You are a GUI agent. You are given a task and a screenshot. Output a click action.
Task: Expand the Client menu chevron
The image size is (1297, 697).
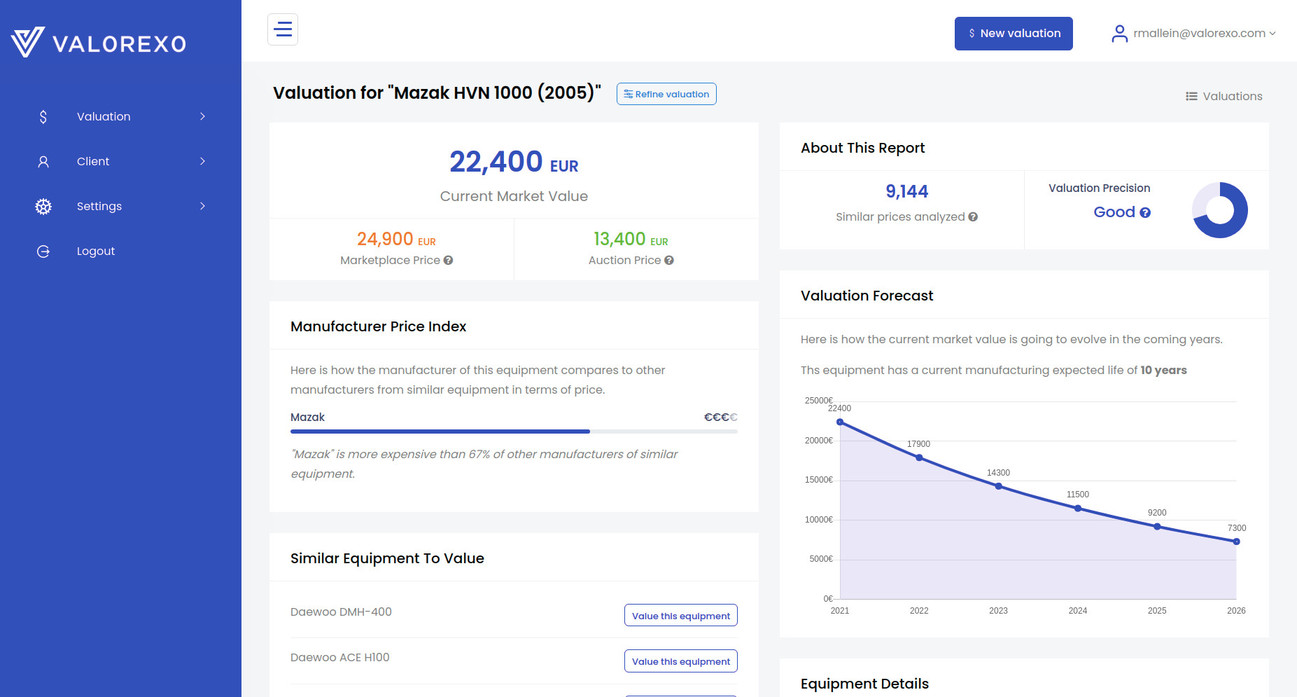coord(203,162)
